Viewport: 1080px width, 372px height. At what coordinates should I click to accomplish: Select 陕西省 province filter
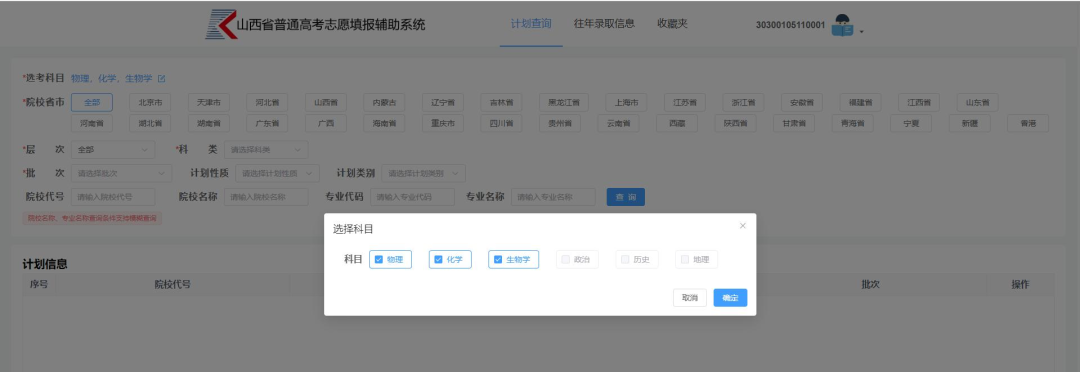[x=736, y=123]
